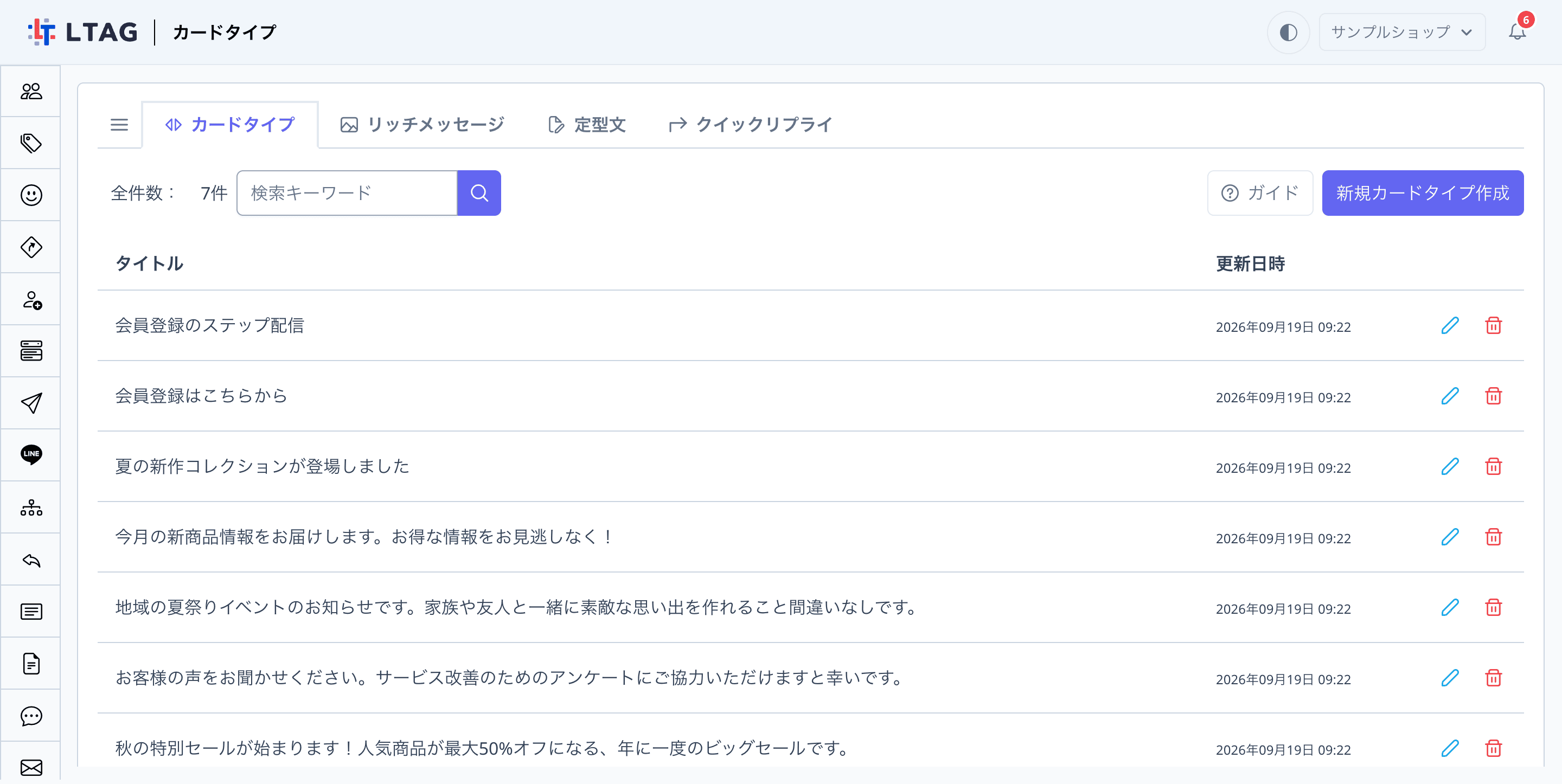Open the サンプルショップ shop dropdown
This screenshot has height=784, width=1562.
(x=1402, y=32)
